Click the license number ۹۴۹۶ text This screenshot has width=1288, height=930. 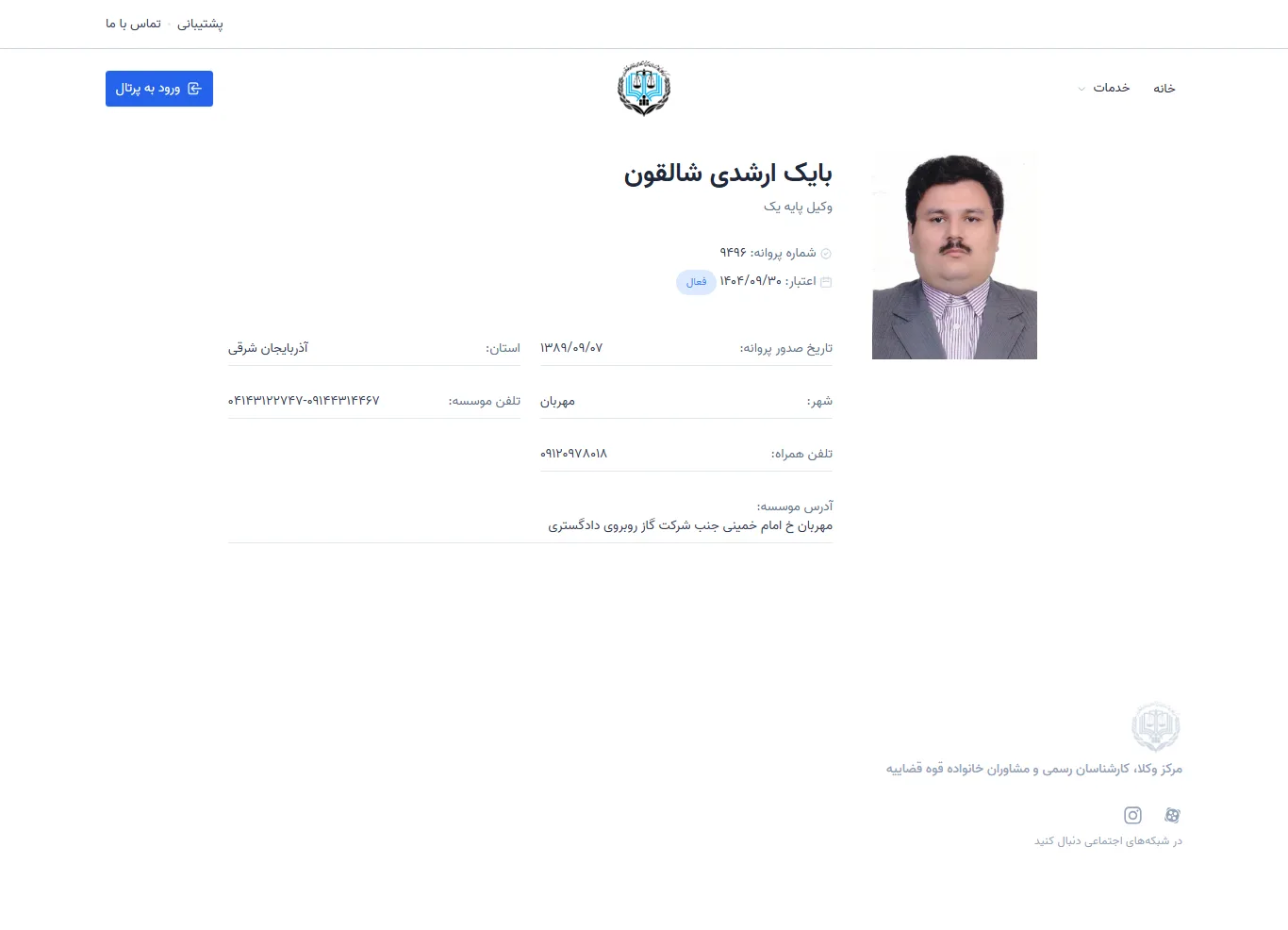point(733,253)
